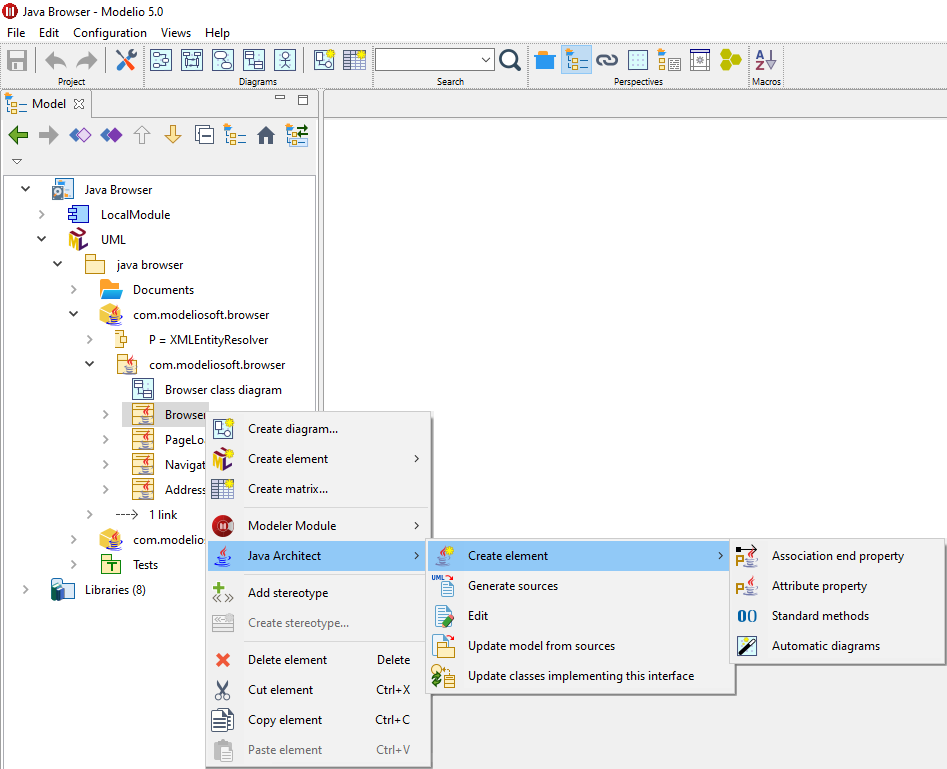
Task: Open the File menu
Action: tap(16, 33)
